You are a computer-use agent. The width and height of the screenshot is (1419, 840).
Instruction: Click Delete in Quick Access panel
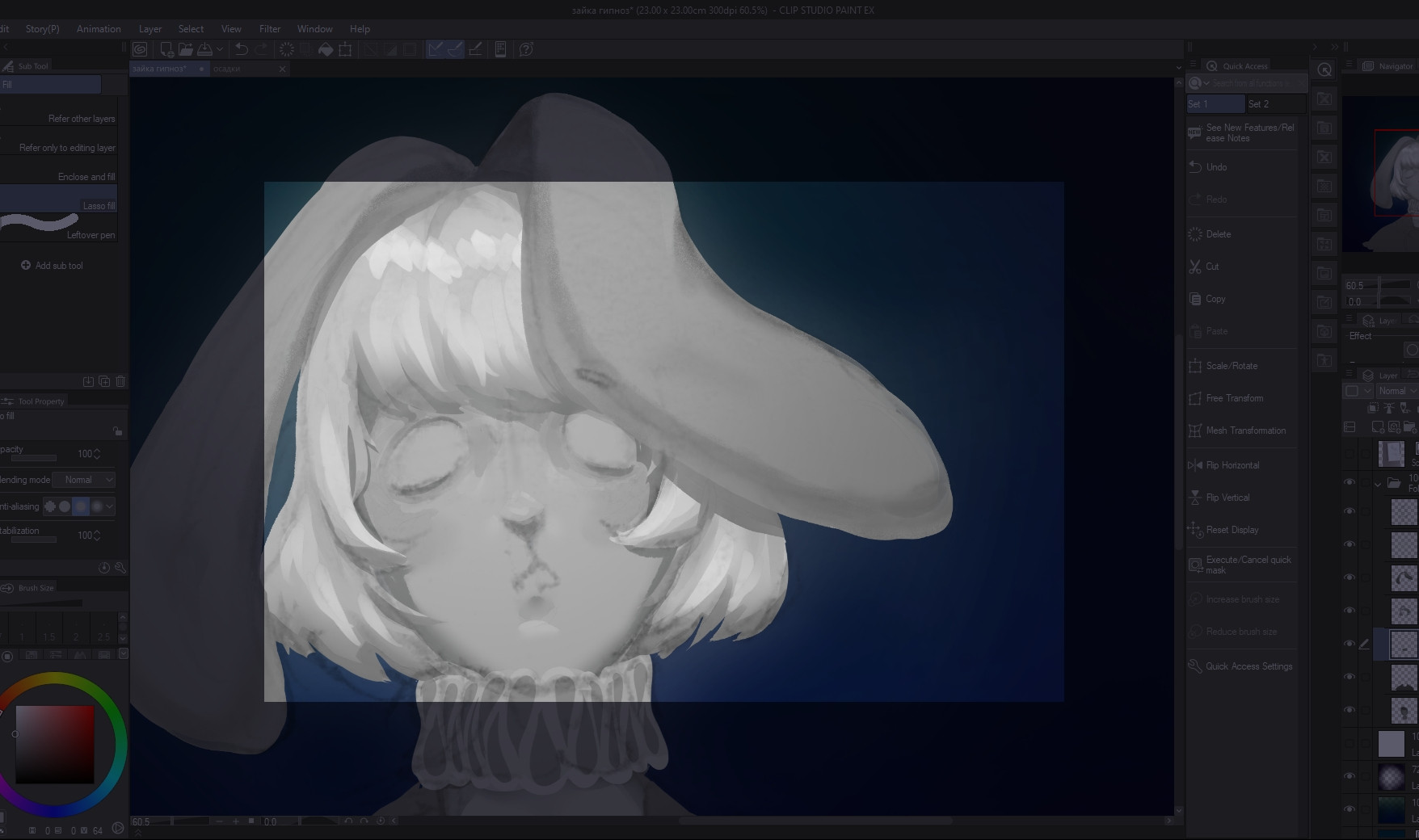point(1241,234)
